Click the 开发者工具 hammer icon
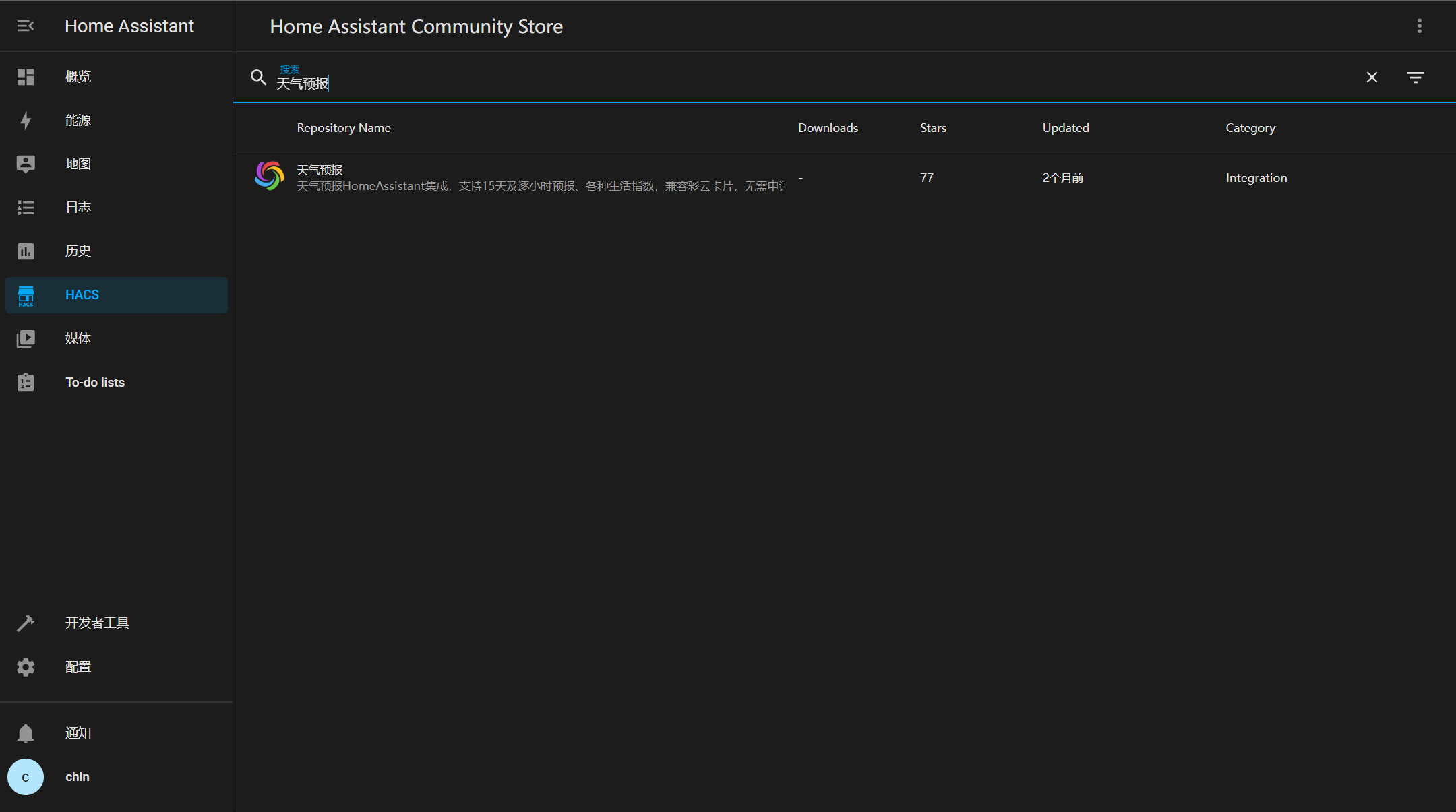 click(x=26, y=623)
